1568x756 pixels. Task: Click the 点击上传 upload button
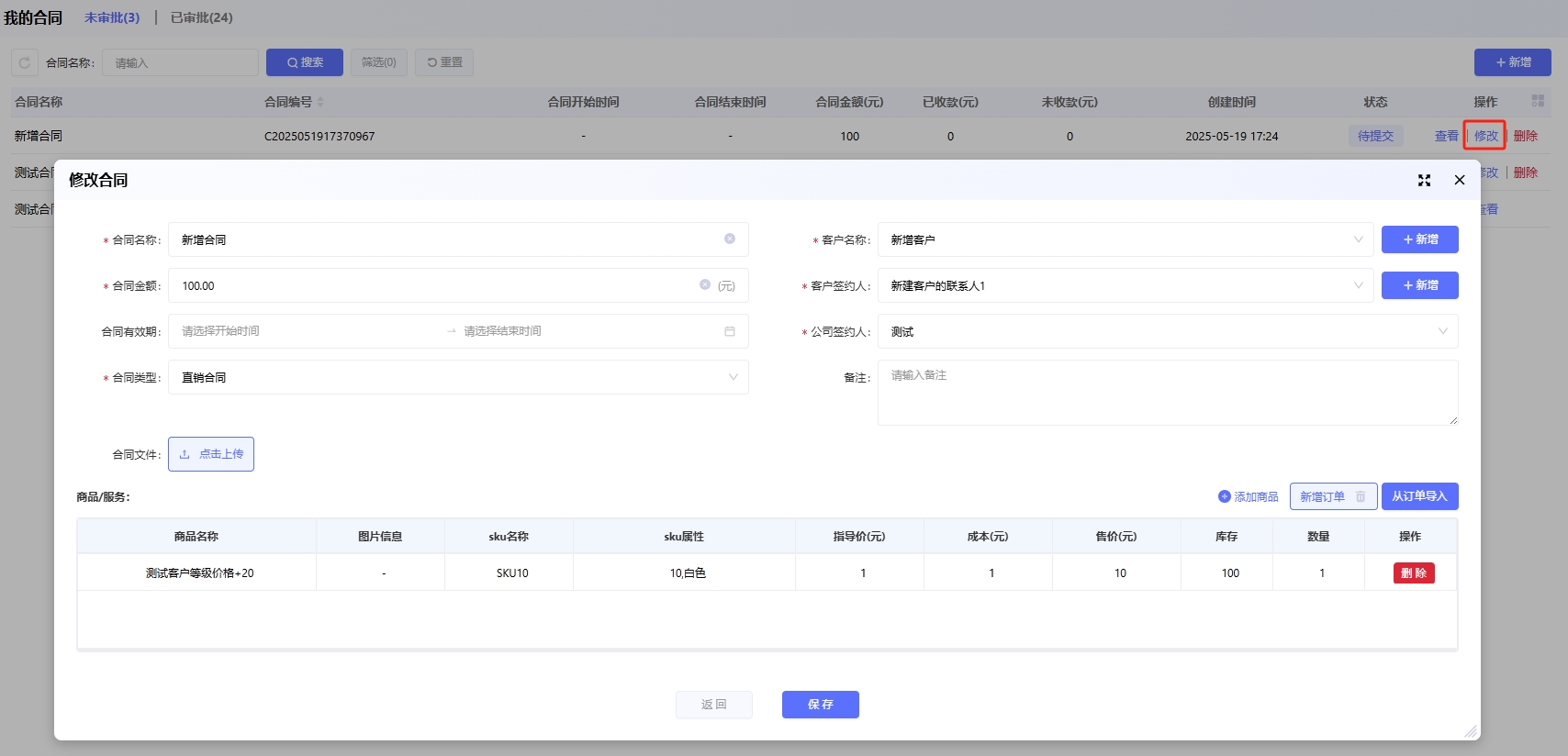[211, 454]
